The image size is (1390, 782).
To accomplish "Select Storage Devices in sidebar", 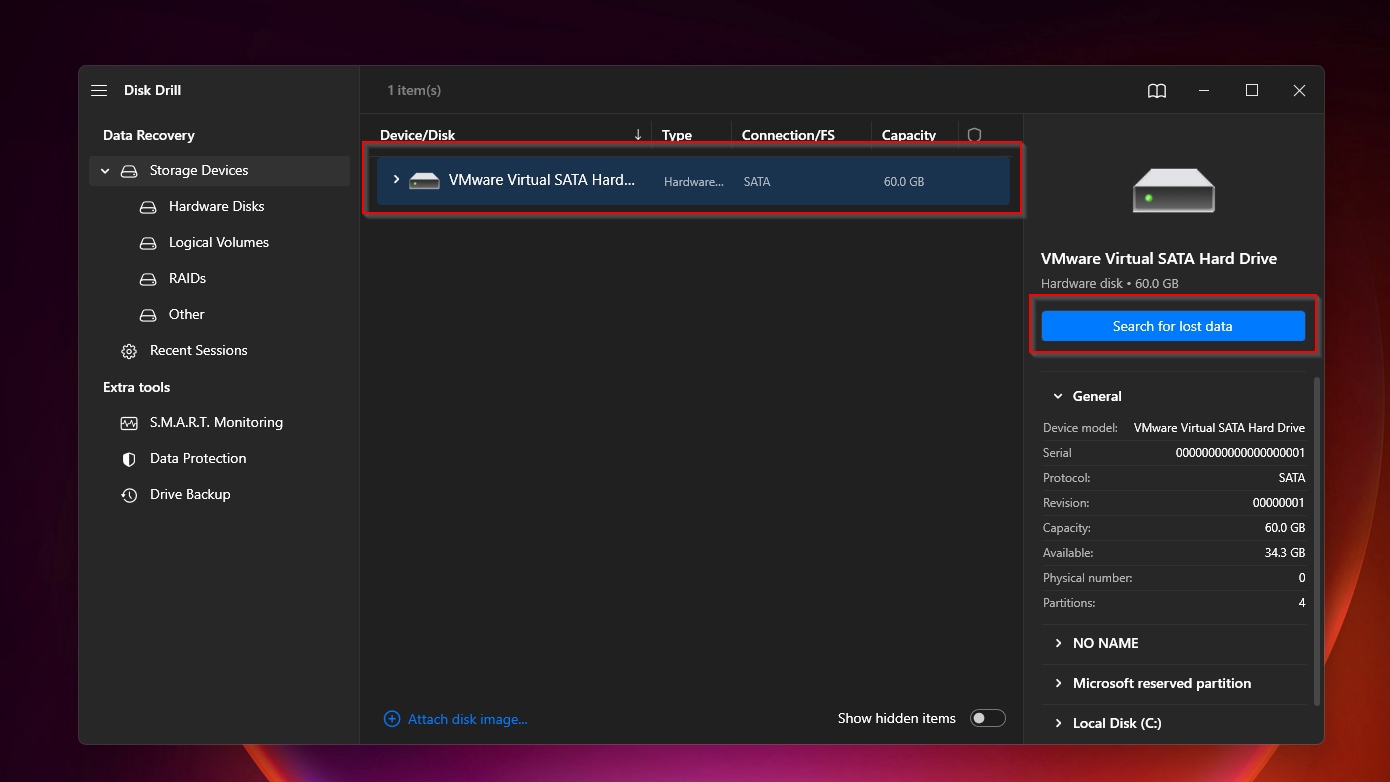I will coord(219,171).
